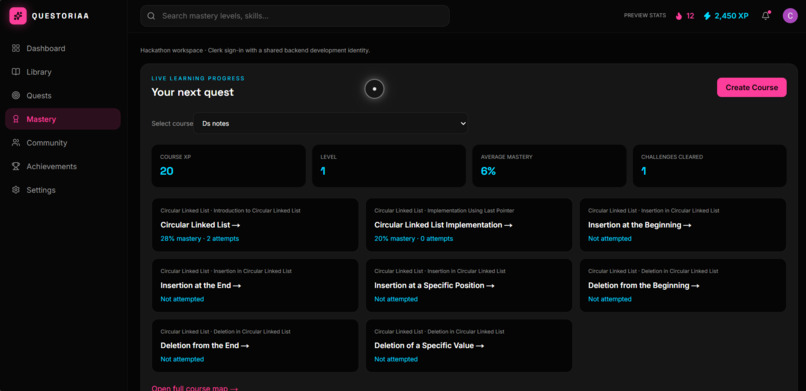Image resolution: width=806 pixels, height=391 pixels.
Task: Open the Circular Linked List quest card
Action: (255, 225)
